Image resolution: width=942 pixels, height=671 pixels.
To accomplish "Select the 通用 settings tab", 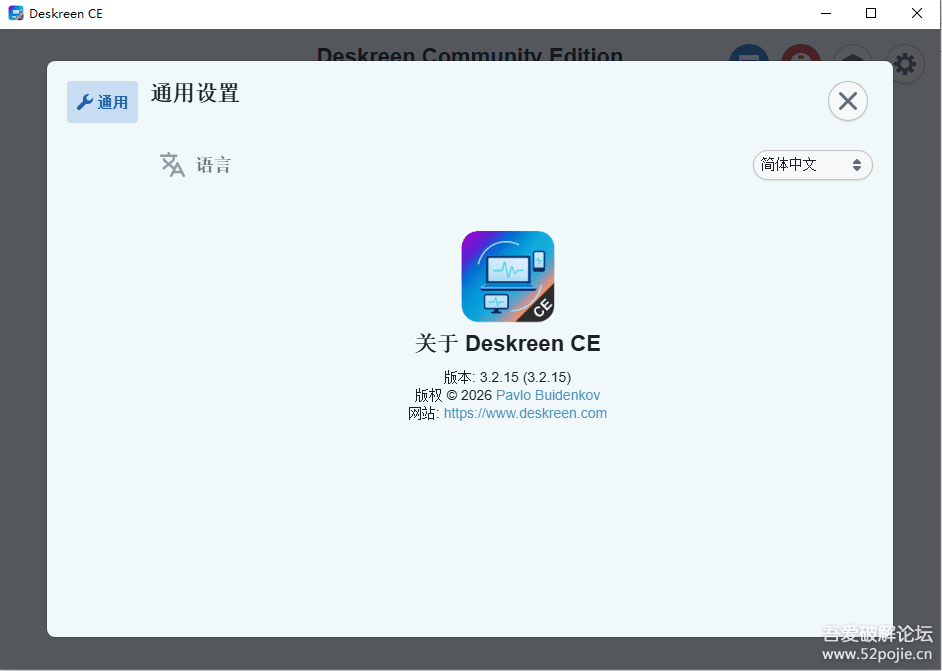I will click(x=102, y=102).
